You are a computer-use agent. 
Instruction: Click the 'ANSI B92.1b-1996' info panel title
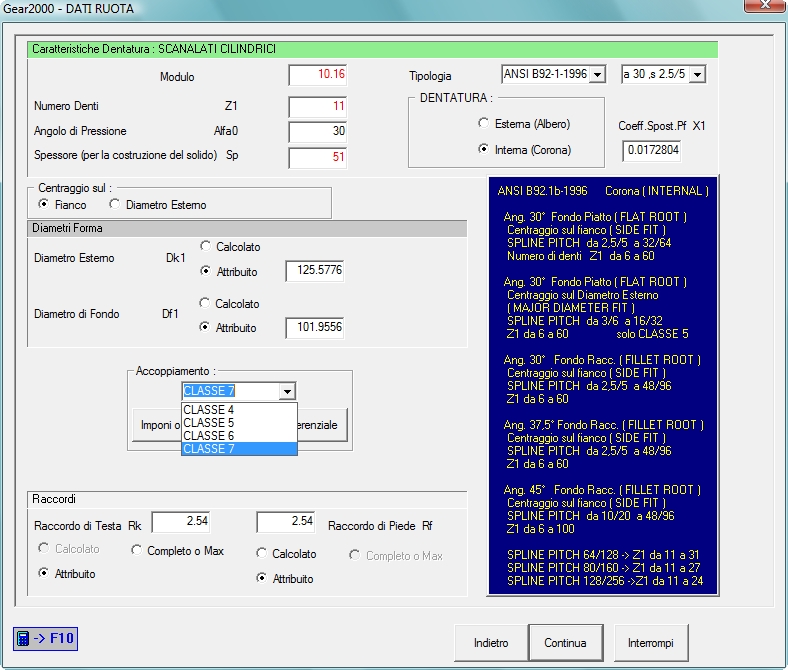(542, 191)
